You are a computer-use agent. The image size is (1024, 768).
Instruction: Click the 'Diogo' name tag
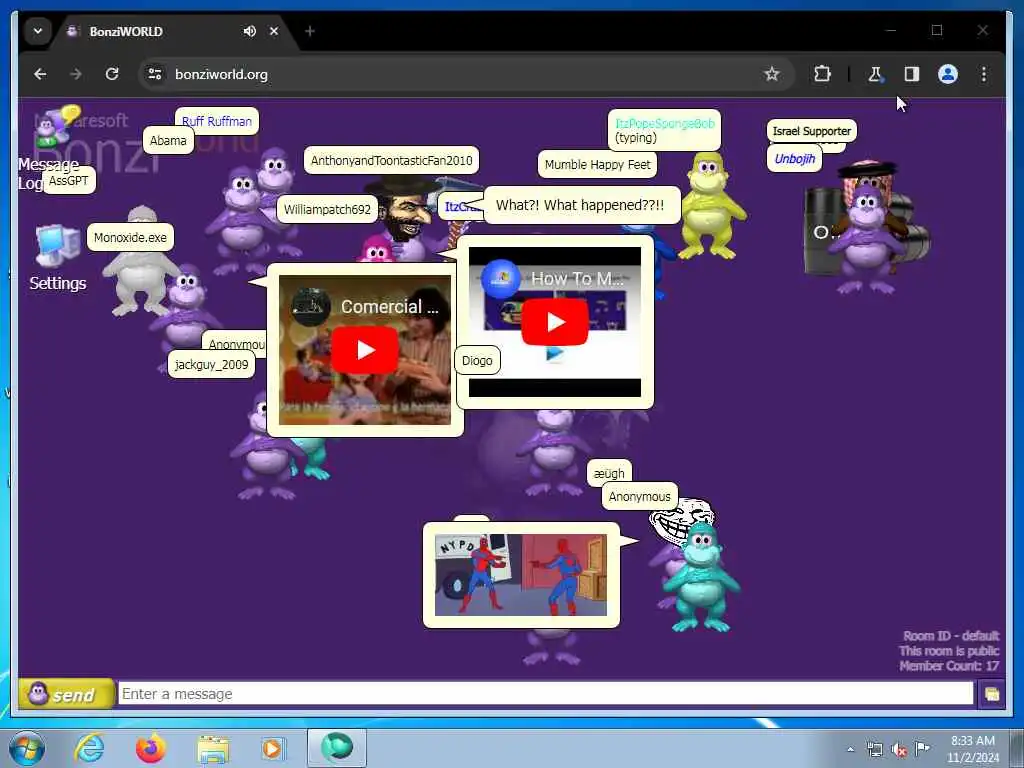tap(477, 360)
